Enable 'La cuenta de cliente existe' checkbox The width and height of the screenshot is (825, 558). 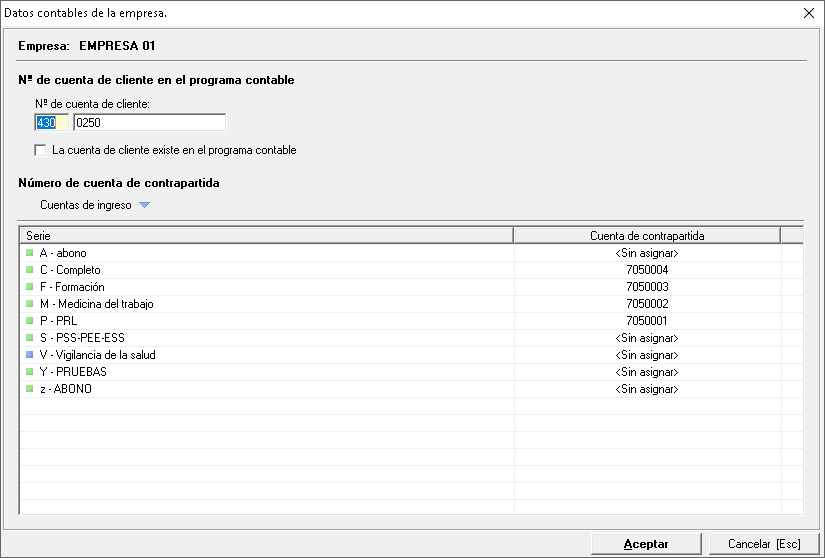click(x=41, y=150)
